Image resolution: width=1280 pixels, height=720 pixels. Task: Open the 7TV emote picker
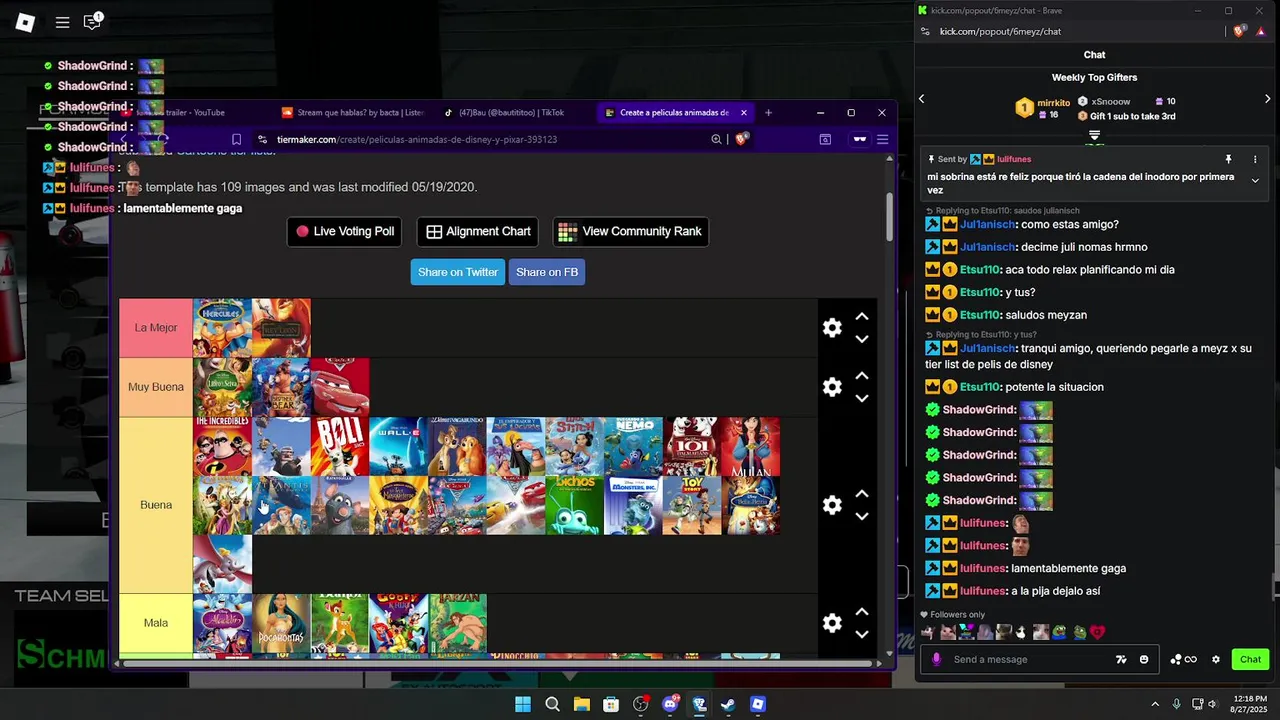tap(1122, 659)
